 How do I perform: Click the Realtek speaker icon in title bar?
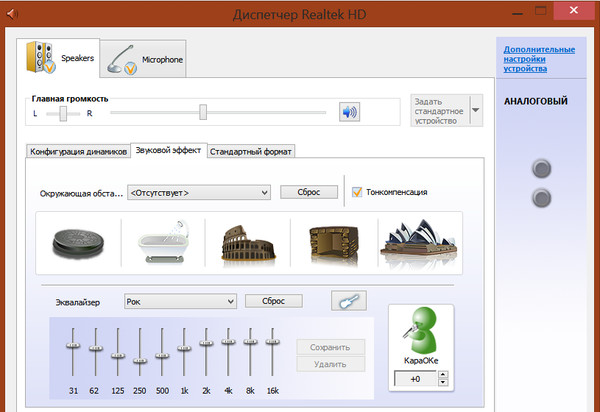pos(12,14)
